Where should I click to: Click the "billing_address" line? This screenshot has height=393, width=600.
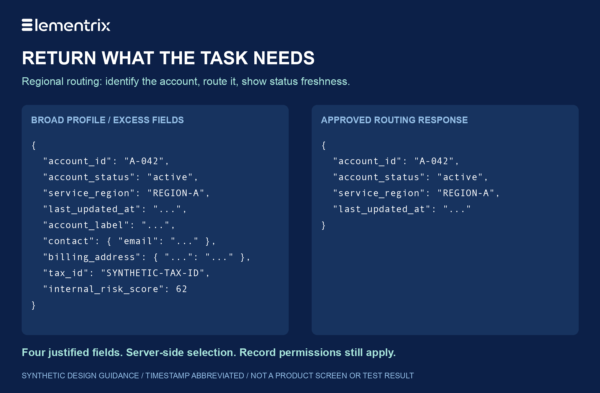pyautogui.click(x=147, y=257)
